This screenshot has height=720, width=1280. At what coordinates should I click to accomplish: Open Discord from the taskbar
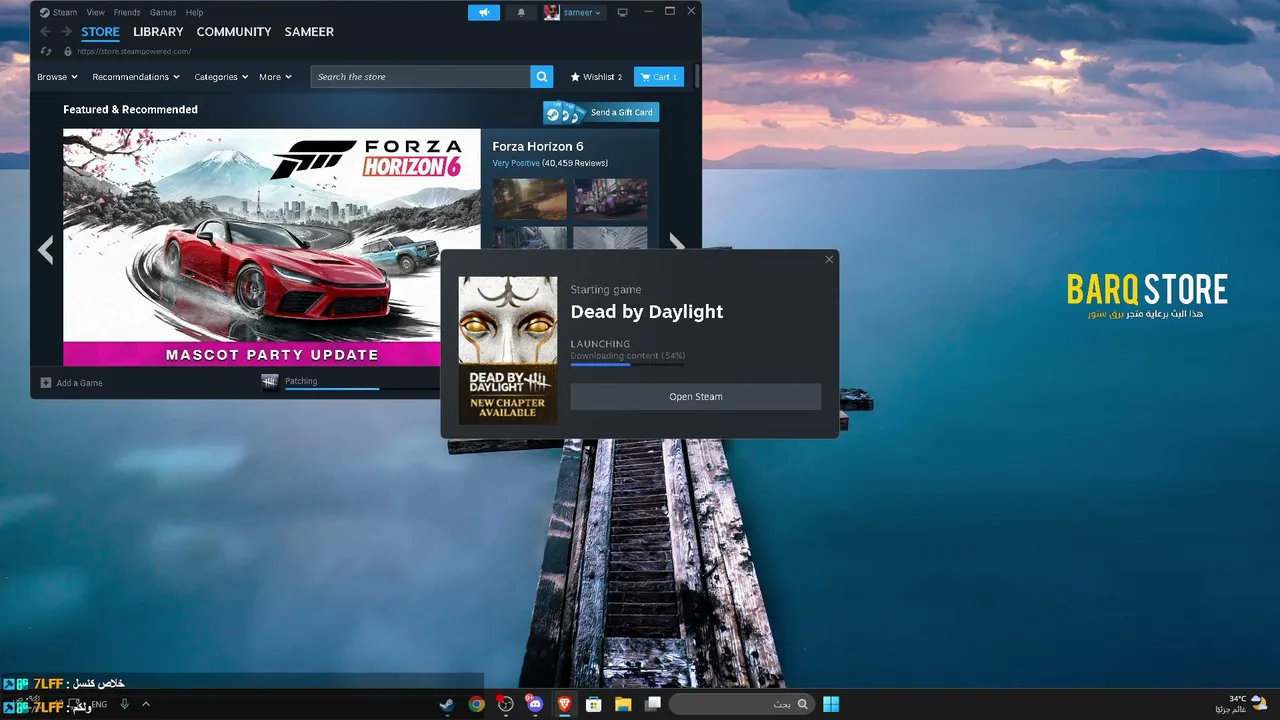point(534,704)
